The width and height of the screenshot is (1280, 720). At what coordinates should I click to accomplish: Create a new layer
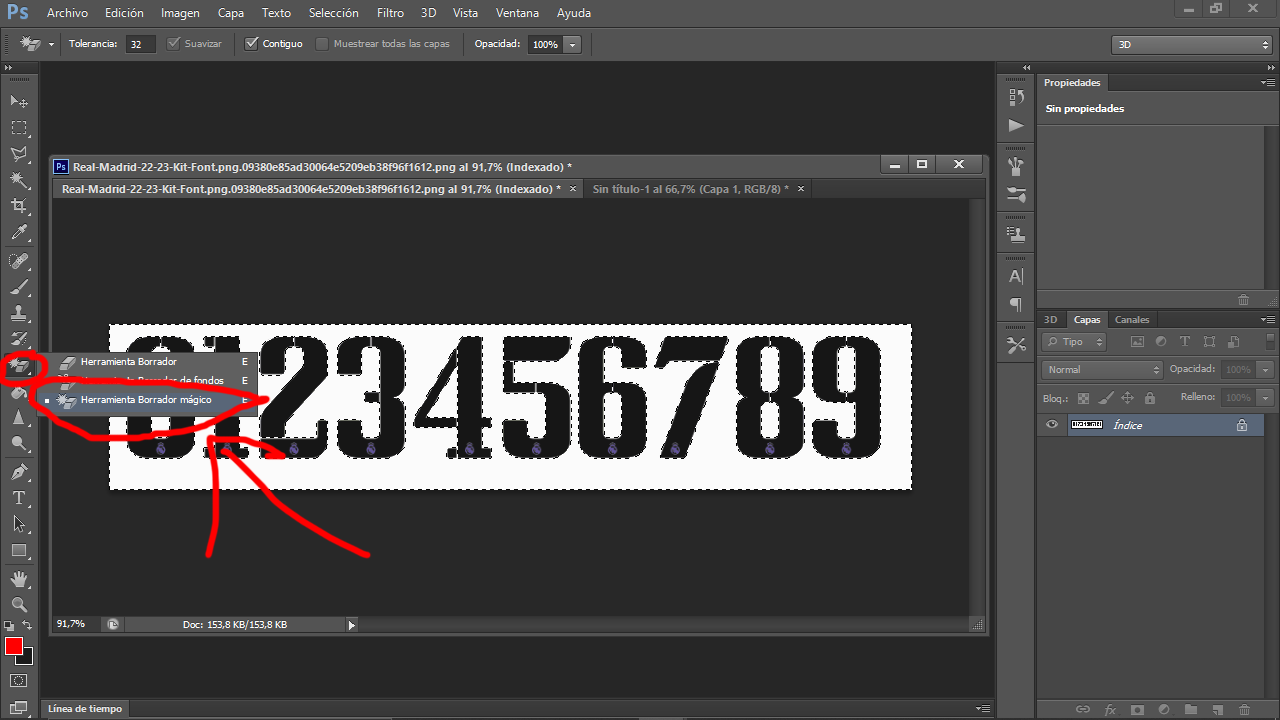click(x=1217, y=709)
